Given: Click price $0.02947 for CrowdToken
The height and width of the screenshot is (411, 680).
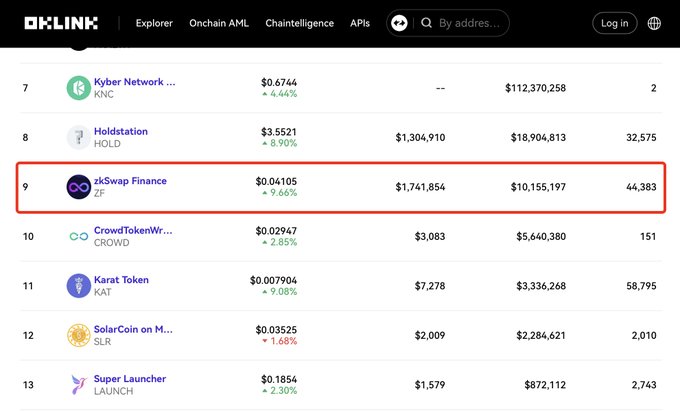Looking at the screenshot, I should [x=276, y=231].
